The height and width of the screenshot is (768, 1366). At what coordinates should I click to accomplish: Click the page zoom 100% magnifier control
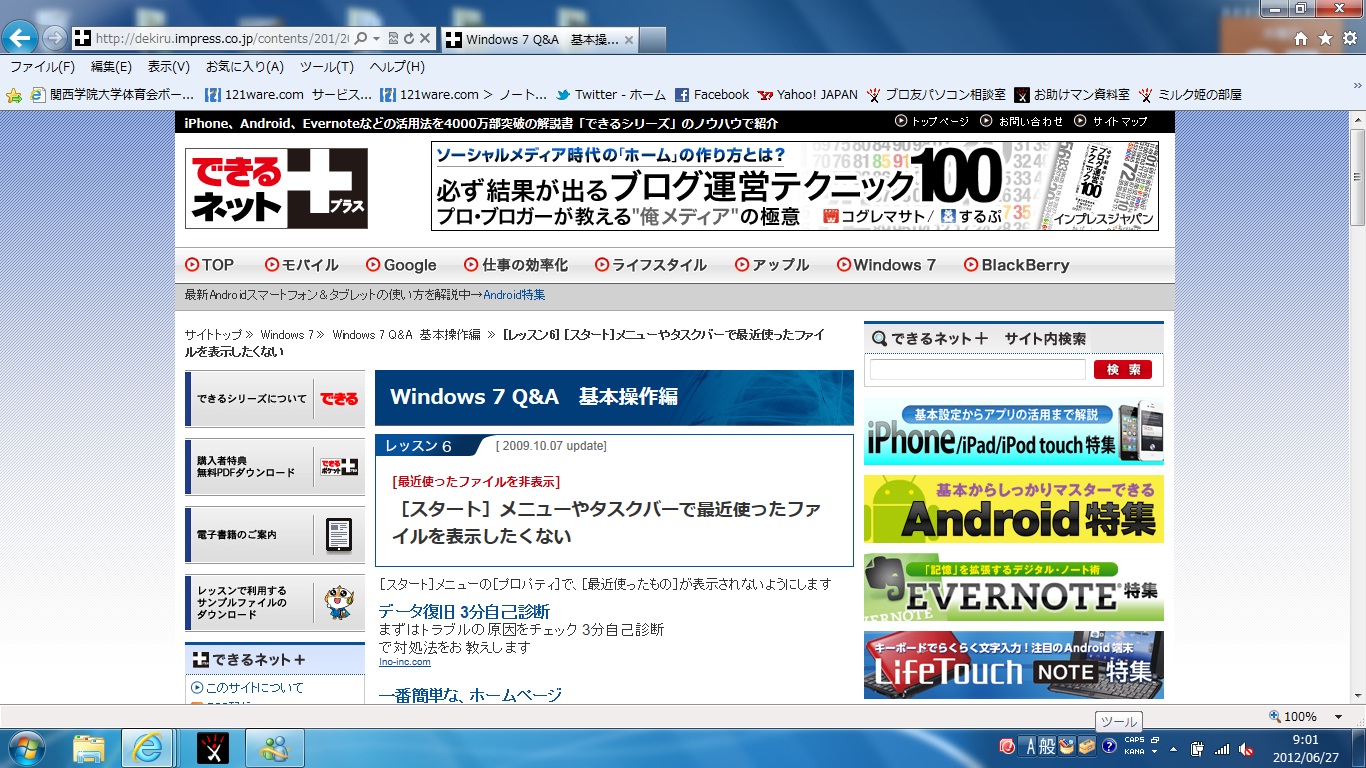1294,717
